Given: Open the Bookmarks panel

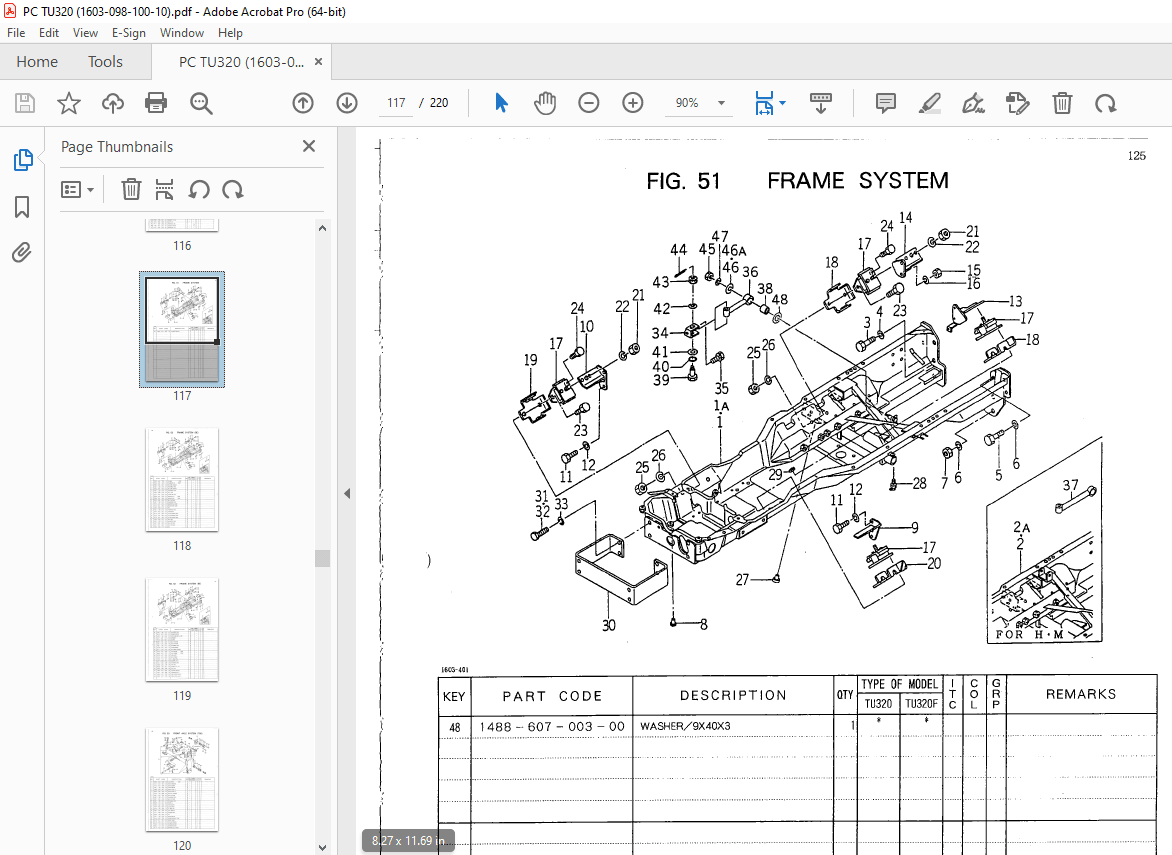Looking at the screenshot, I should tap(22, 206).
